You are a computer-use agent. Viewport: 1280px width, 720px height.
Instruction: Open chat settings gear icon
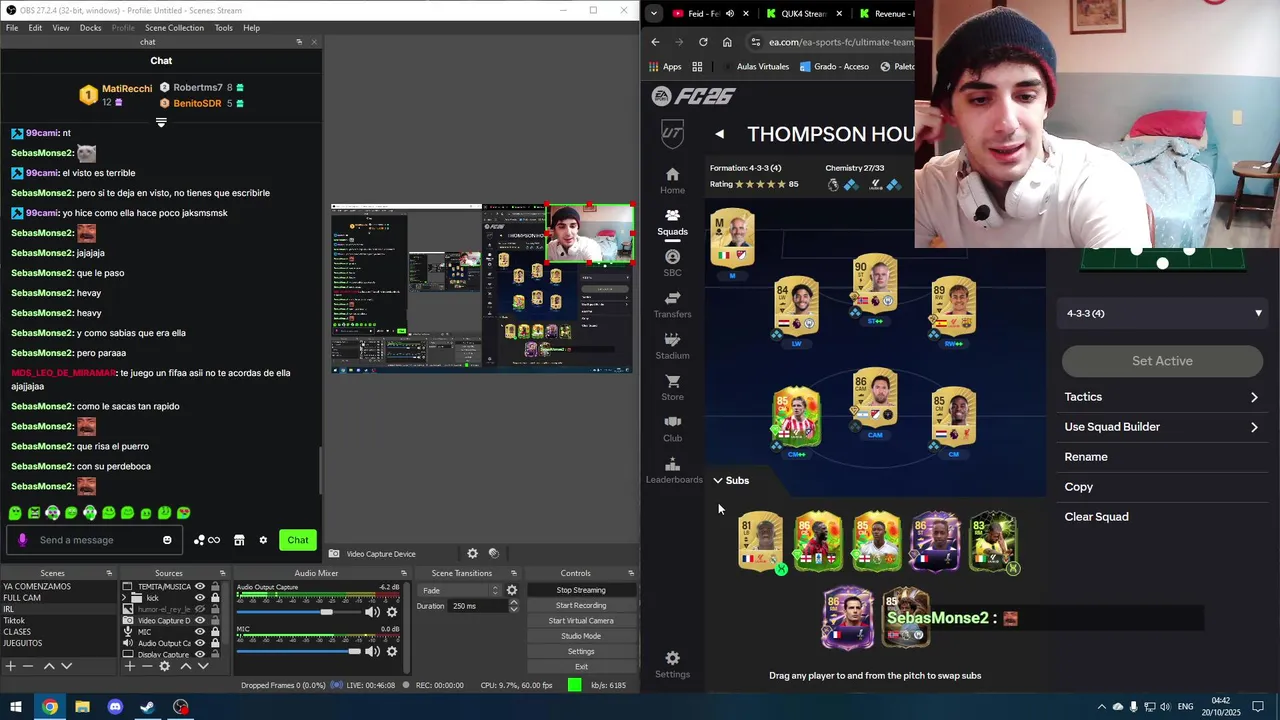(x=263, y=540)
